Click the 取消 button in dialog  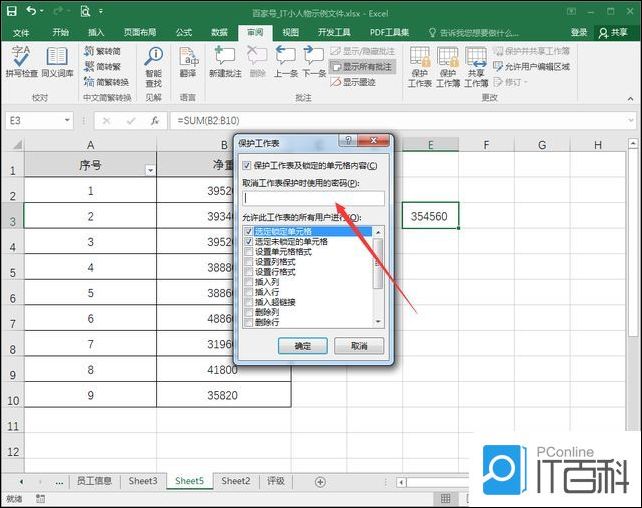pyautogui.click(x=358, y=345)
